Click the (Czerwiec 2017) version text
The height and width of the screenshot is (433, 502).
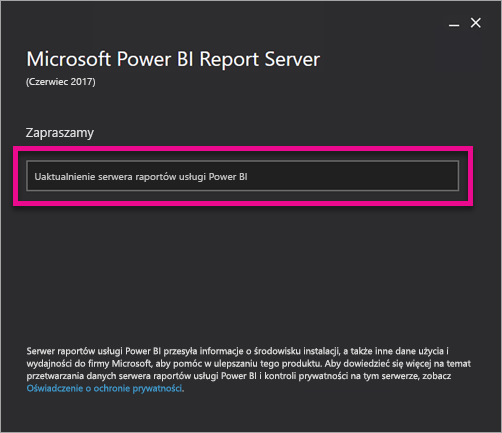61,82
